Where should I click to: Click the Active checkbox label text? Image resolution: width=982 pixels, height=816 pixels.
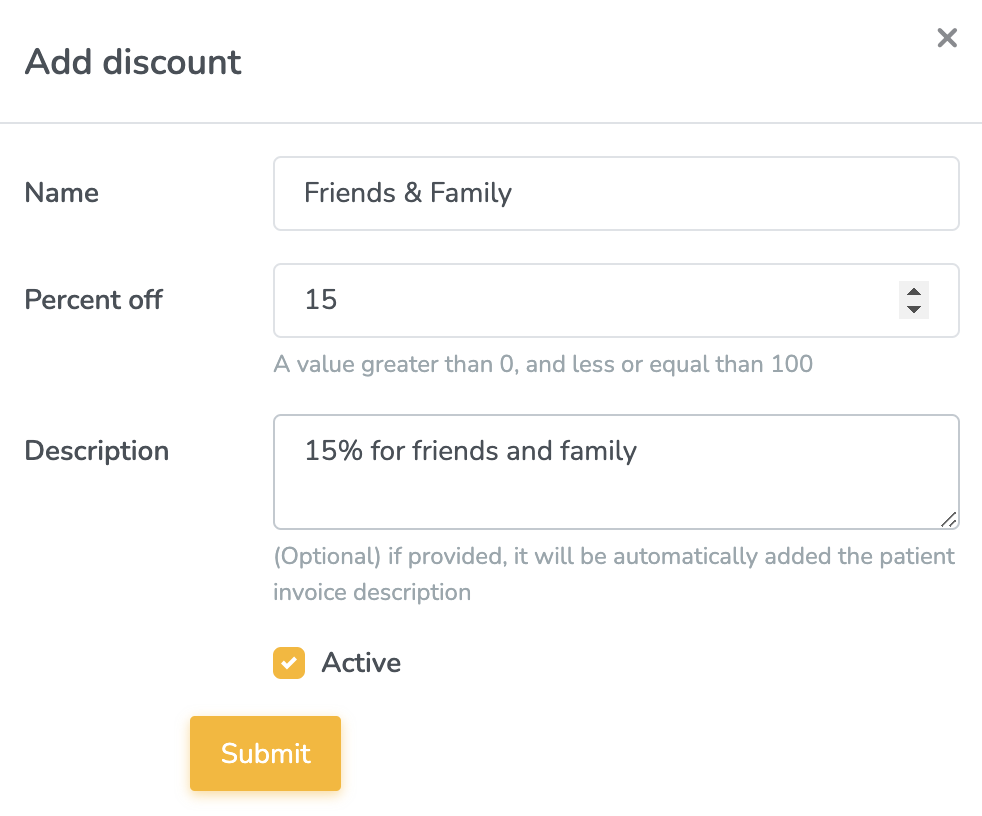pos(361,663)
